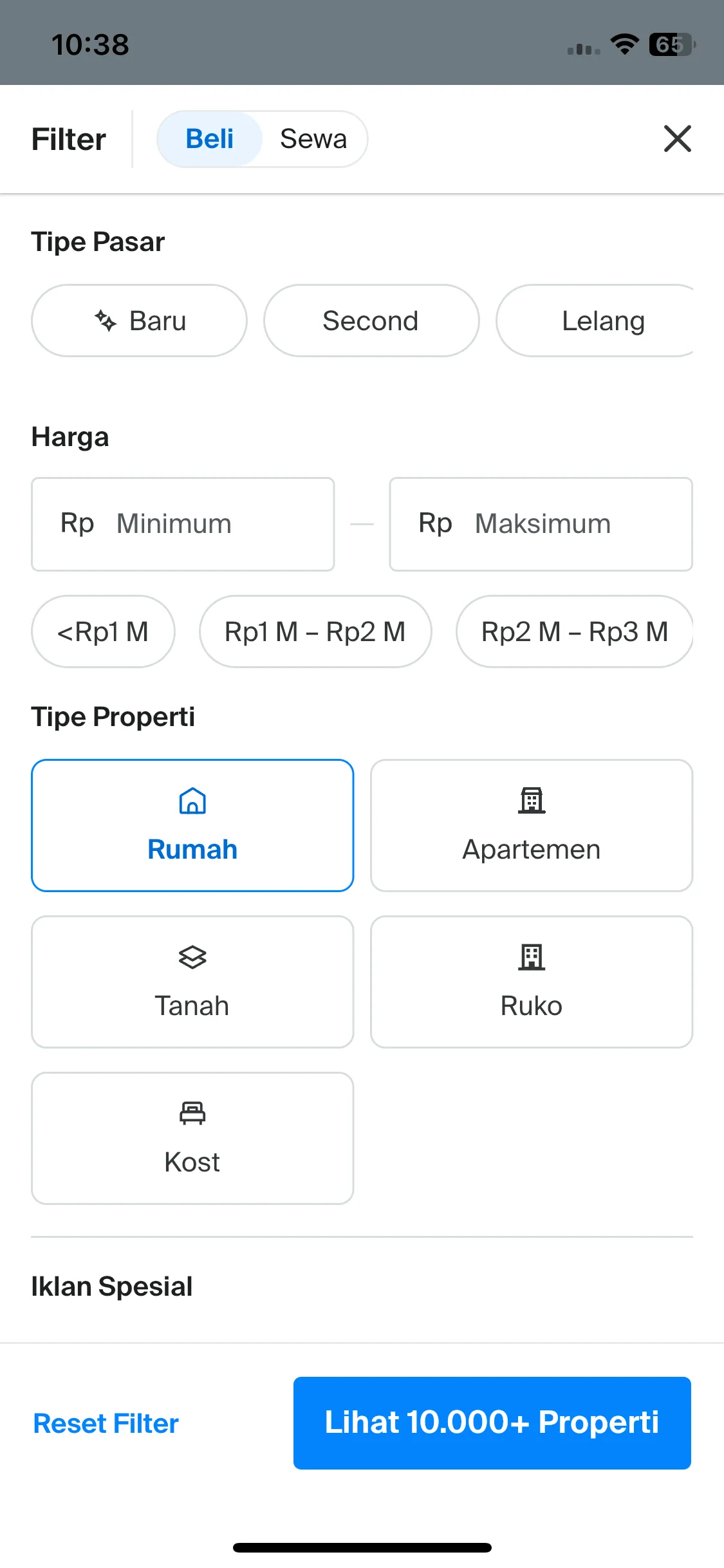Close the filter with the X icon
The width and height of the screenshot is (724, 1568).
[678, 139]
